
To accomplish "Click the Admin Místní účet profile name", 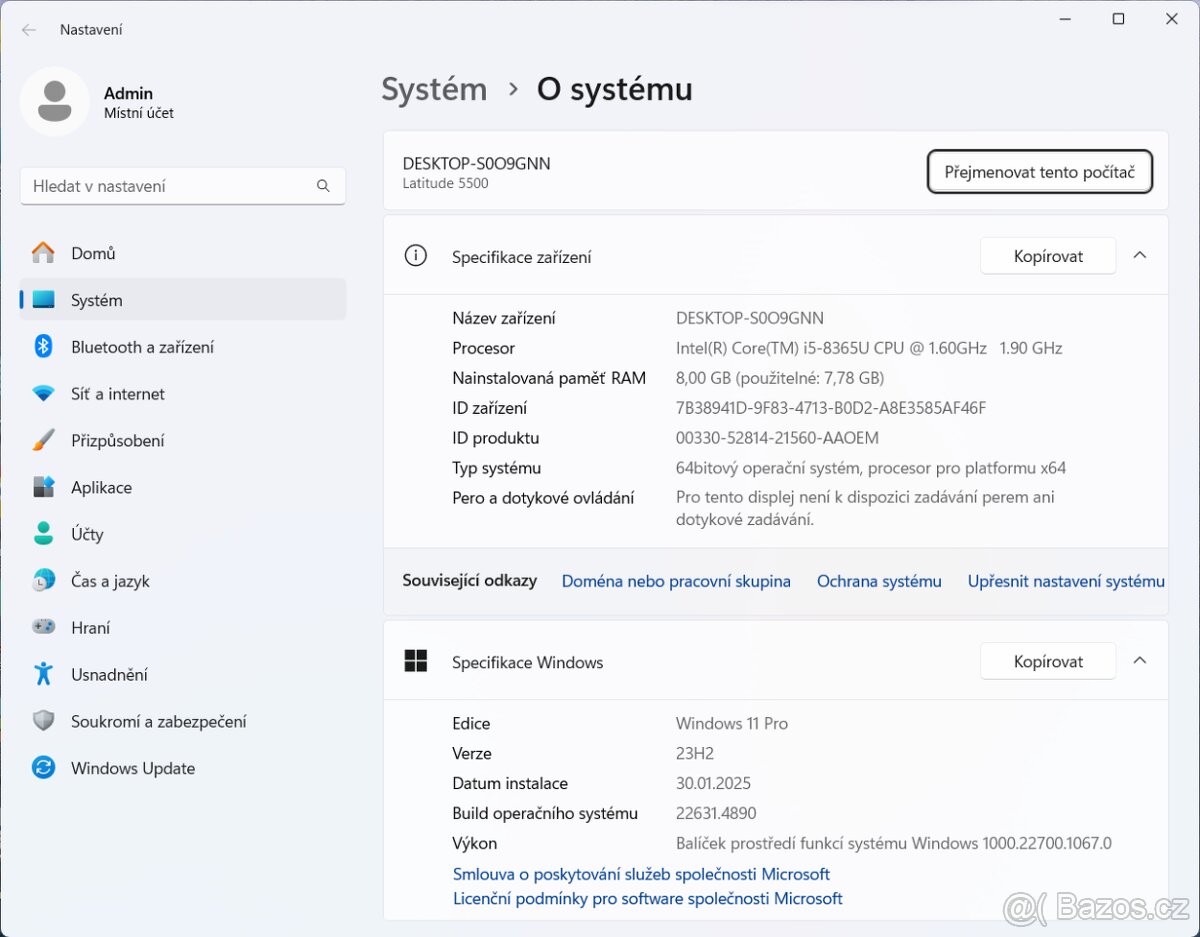I will click(139, 102).
